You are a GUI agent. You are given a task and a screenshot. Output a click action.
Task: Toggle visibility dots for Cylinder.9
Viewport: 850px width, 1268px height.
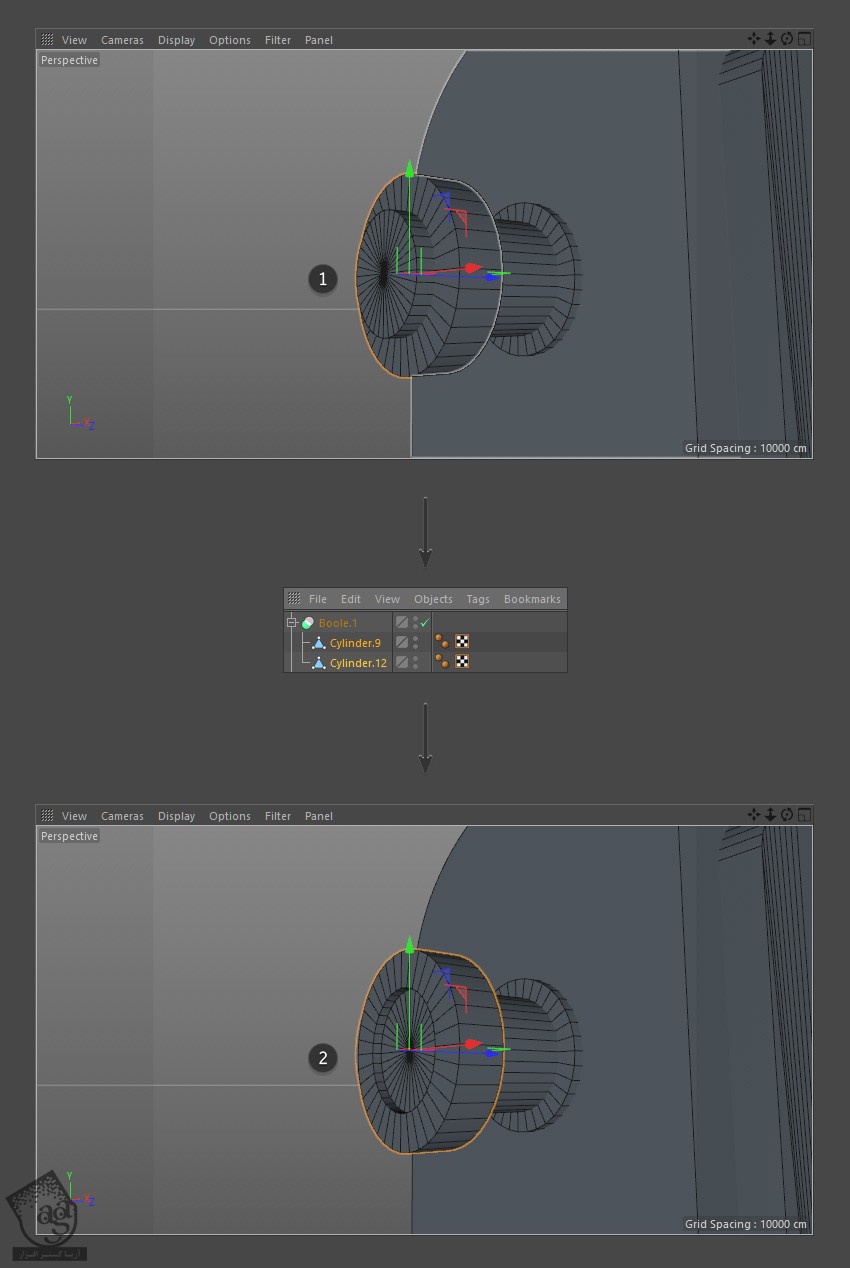(415, 642)
